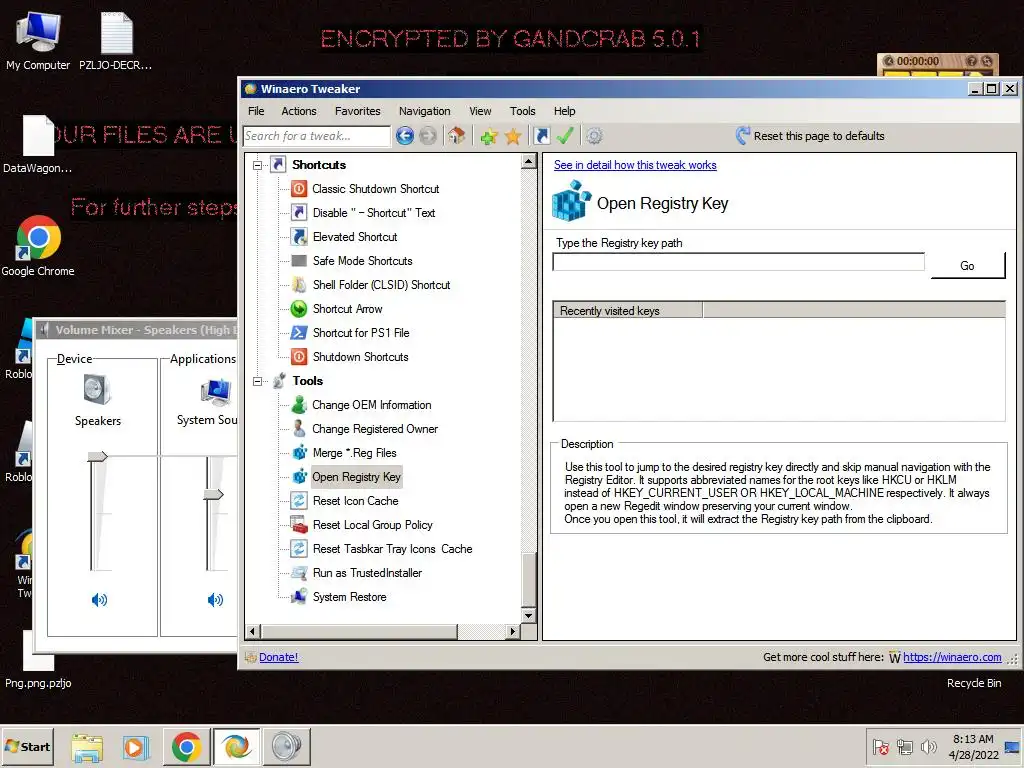Open the Navigation menu

pos(424,111)
